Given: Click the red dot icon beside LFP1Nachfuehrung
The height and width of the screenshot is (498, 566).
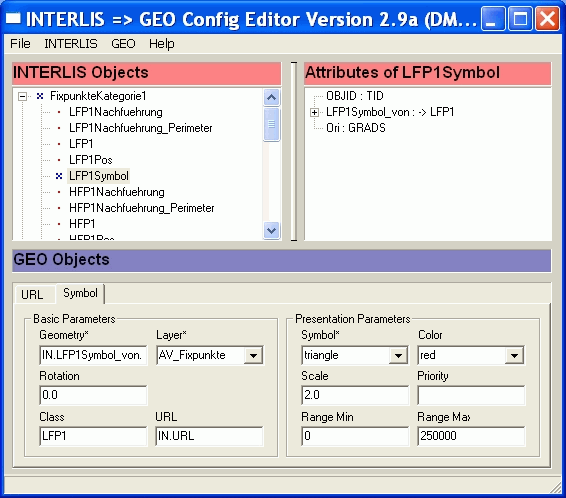Looking at the screenshot, I should click(x=59, y=112).
